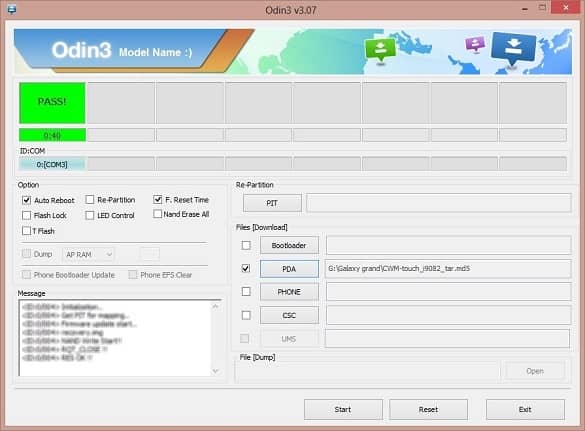Click the File Dump path field

367,371
